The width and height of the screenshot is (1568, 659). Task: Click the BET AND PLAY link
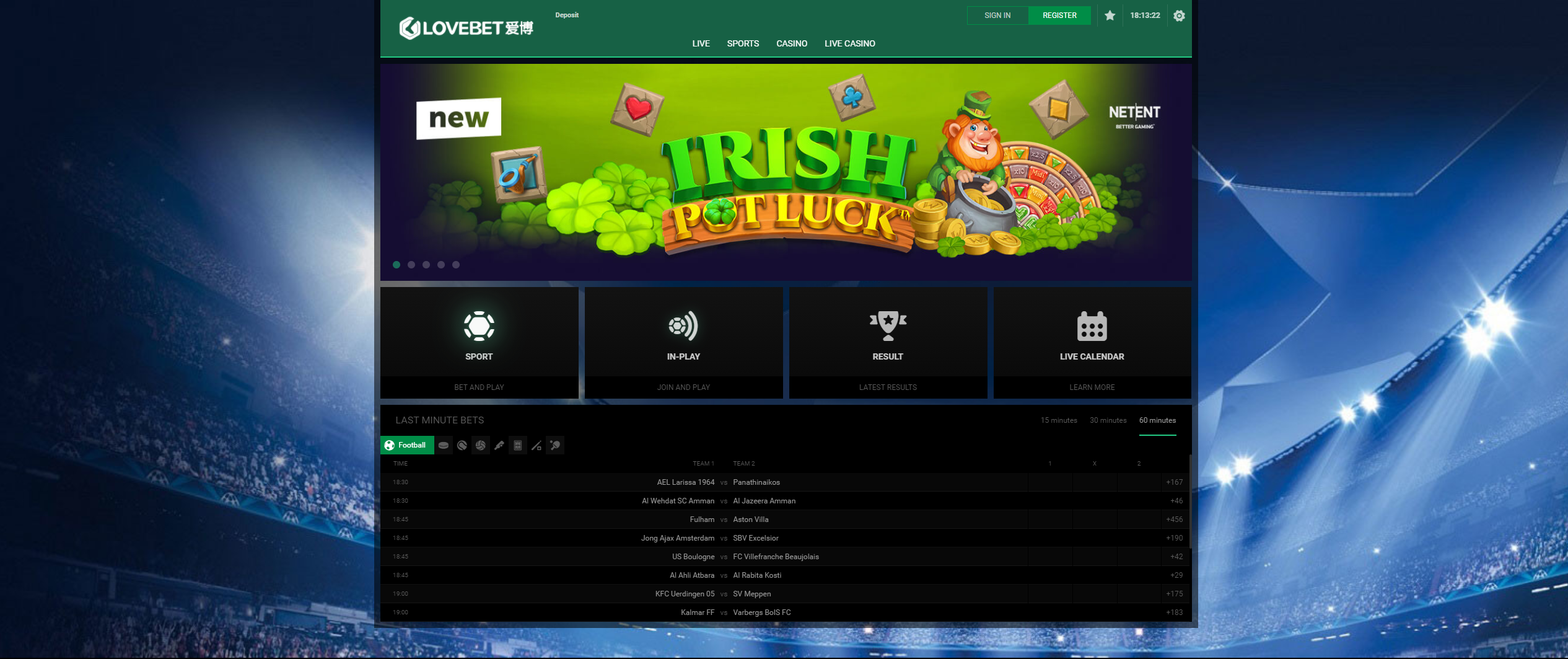(479, 387)
